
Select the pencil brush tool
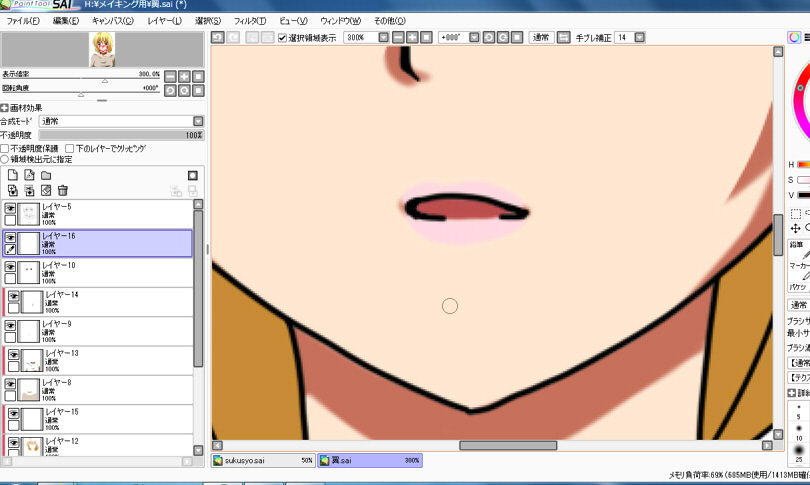(x=799, y=251)
